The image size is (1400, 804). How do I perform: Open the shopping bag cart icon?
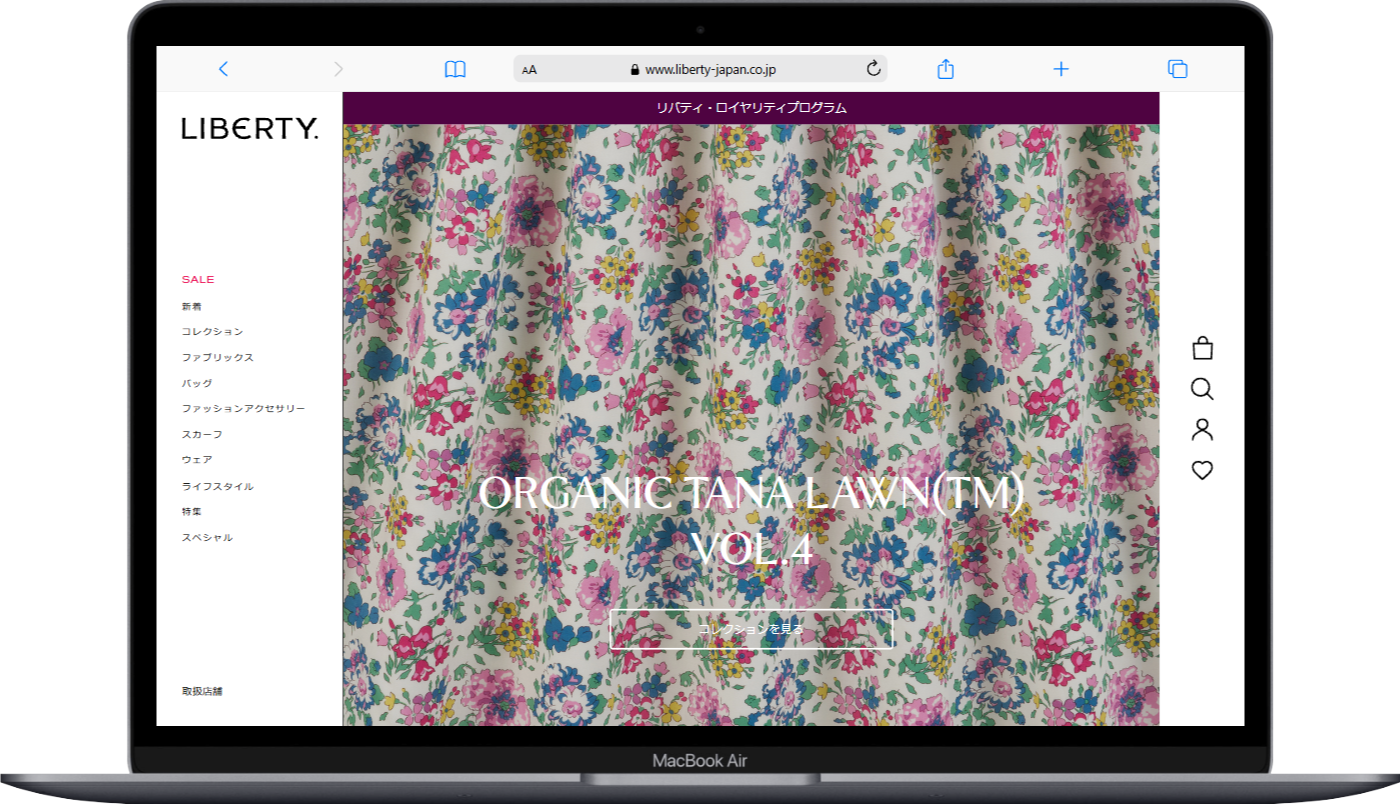click(x=1202, y=348)
